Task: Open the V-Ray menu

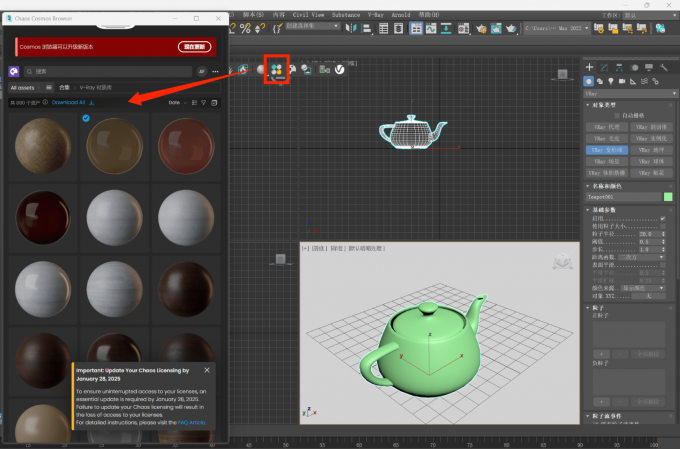Action: [x=376, y=15]
